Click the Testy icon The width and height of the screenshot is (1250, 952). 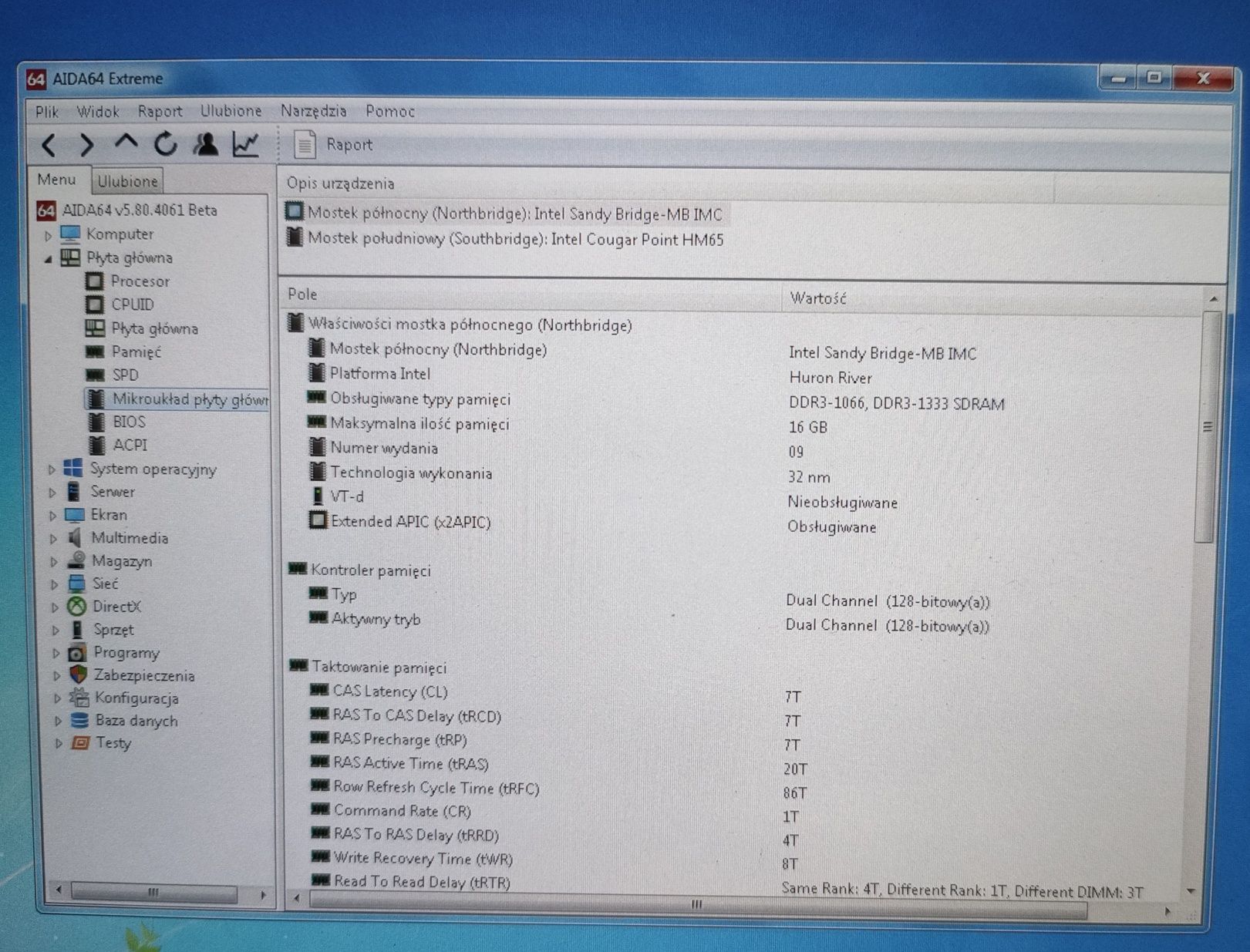tap(80, 743)
